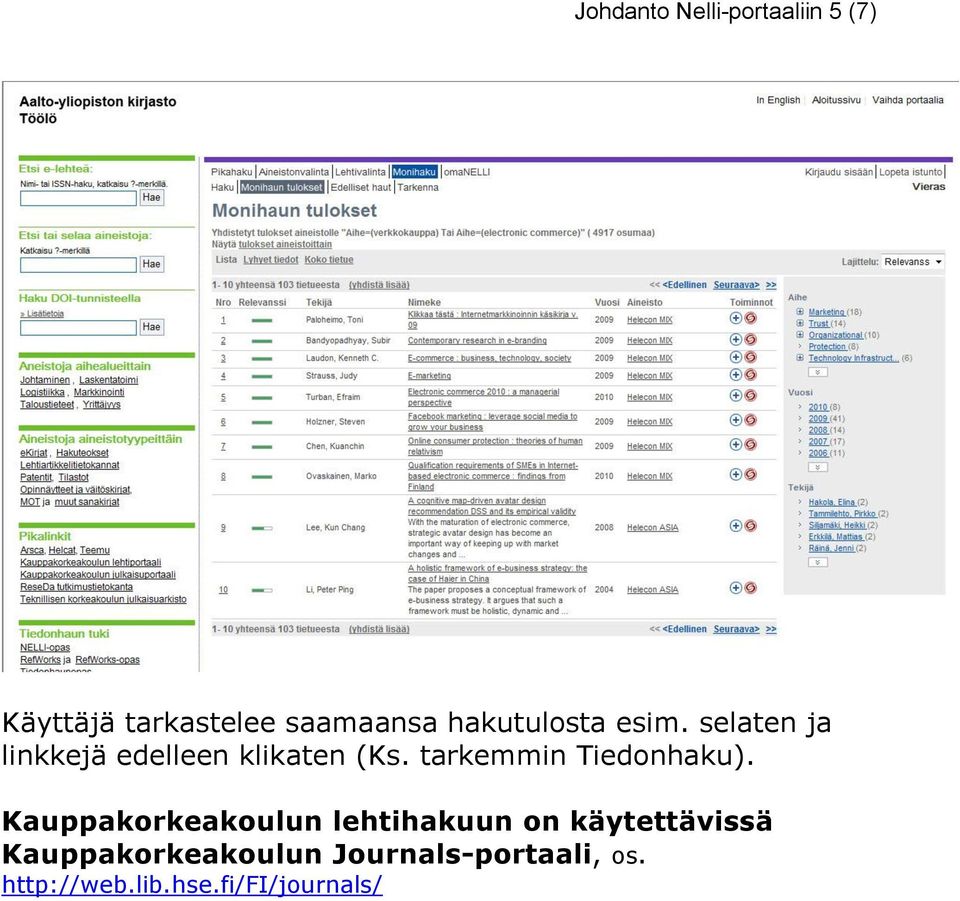The width and height of the screenshot is (960, 901).
Task: Open http://web.lib.hse.fi/FI/journals/ link
Action: point(192,885)
